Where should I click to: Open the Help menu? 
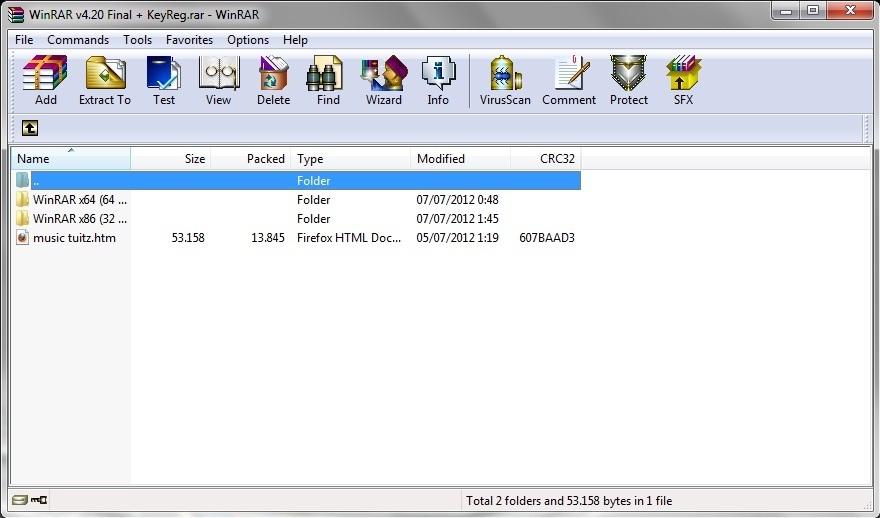(x=295, y=40)
